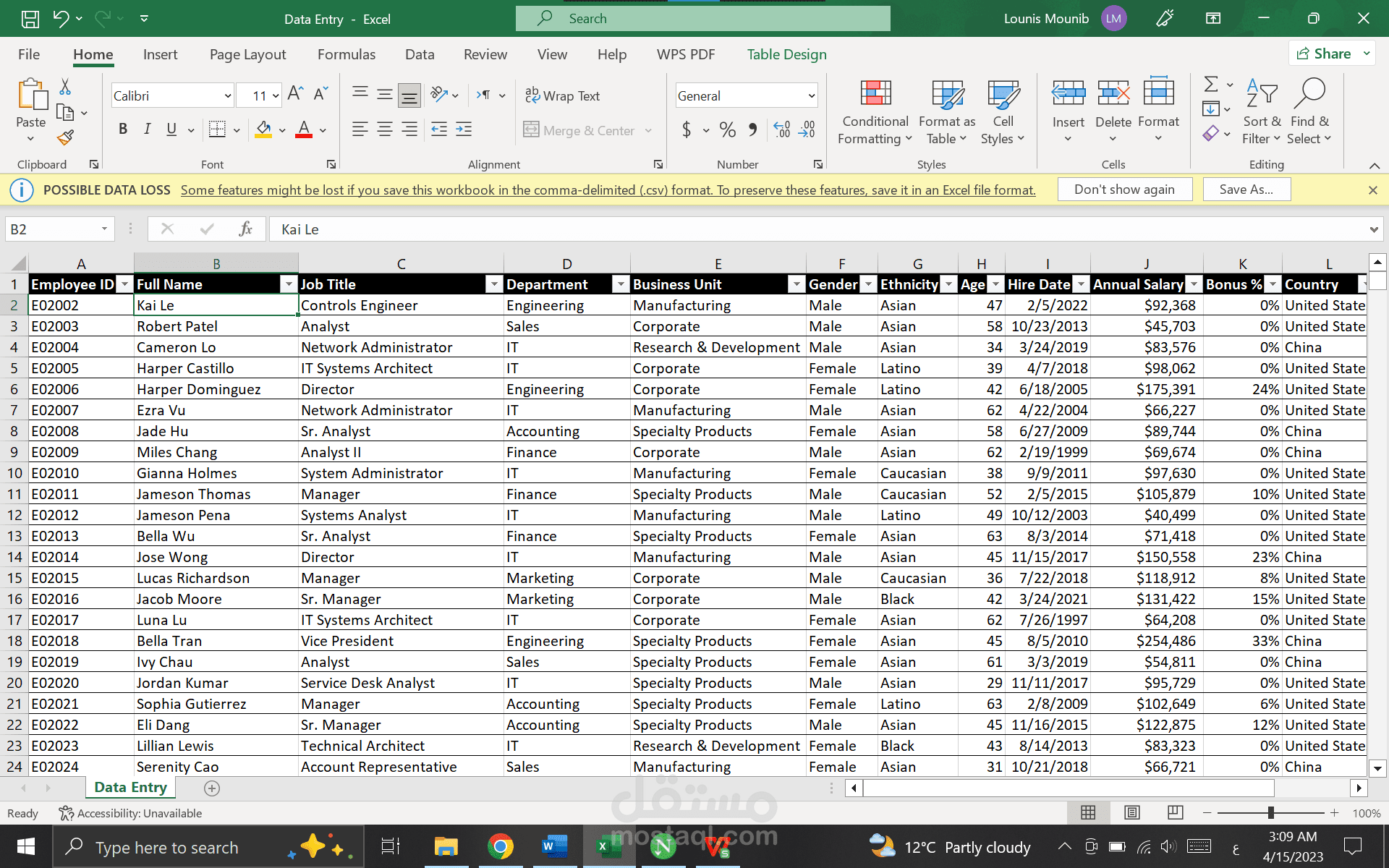Screen dimensions: 1389x868
Task: Open the Insert ribbon tab
Action: point(160,54)
